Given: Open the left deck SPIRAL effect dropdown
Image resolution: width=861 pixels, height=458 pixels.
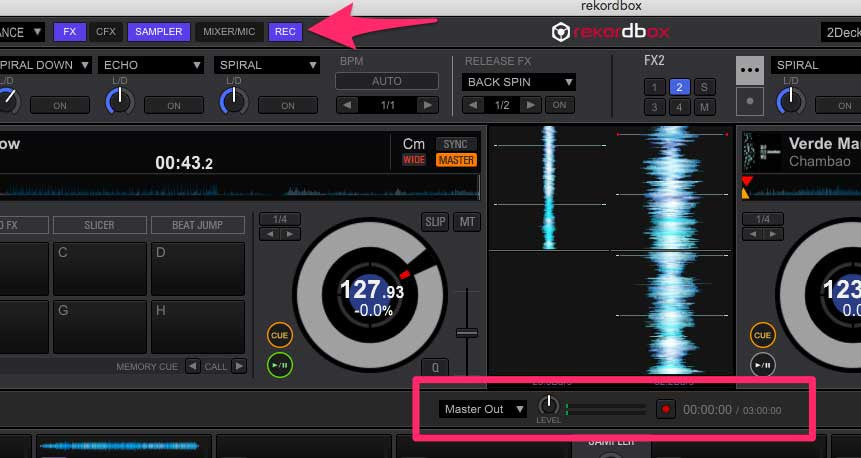Looking at the screenshot, I should [267, 65].
